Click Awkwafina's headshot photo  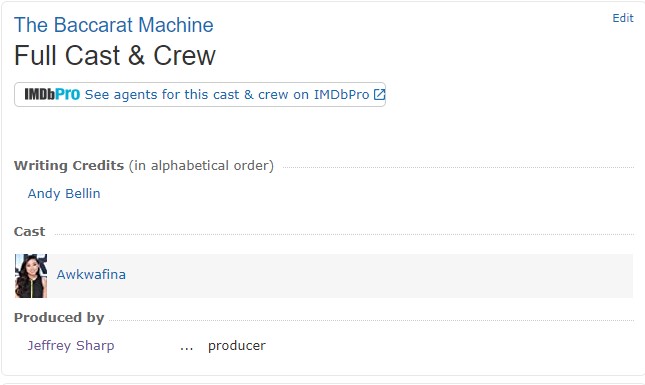(31, 276)
